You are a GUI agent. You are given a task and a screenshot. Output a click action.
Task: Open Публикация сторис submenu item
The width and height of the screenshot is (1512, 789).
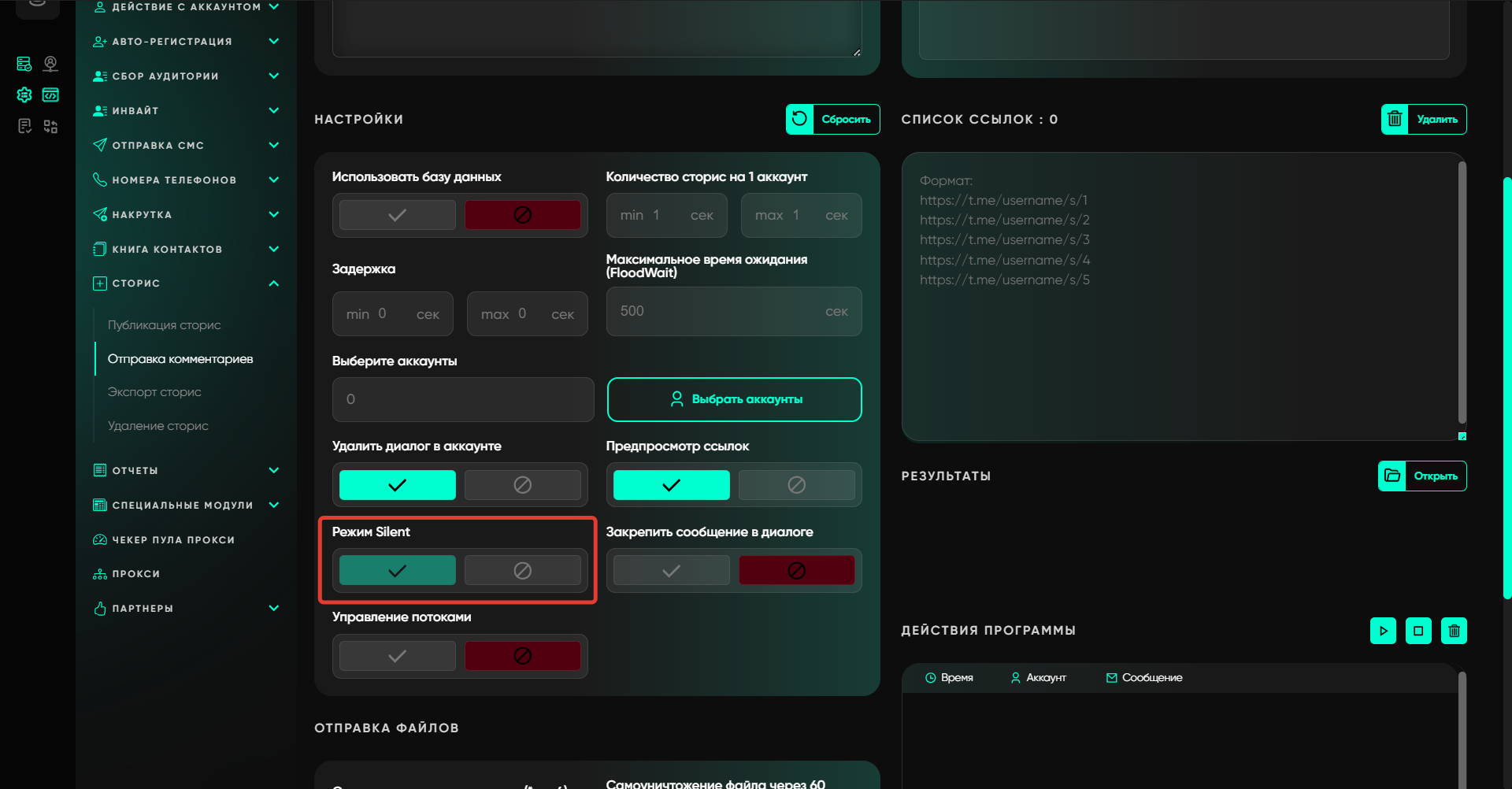(164, 325)
